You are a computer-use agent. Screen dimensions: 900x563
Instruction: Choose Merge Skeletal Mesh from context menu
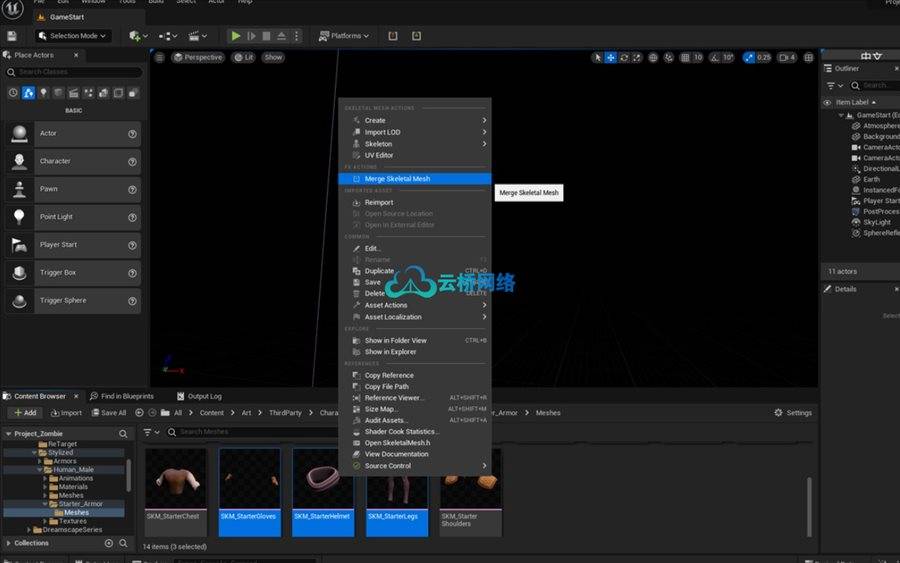point(397,179)
